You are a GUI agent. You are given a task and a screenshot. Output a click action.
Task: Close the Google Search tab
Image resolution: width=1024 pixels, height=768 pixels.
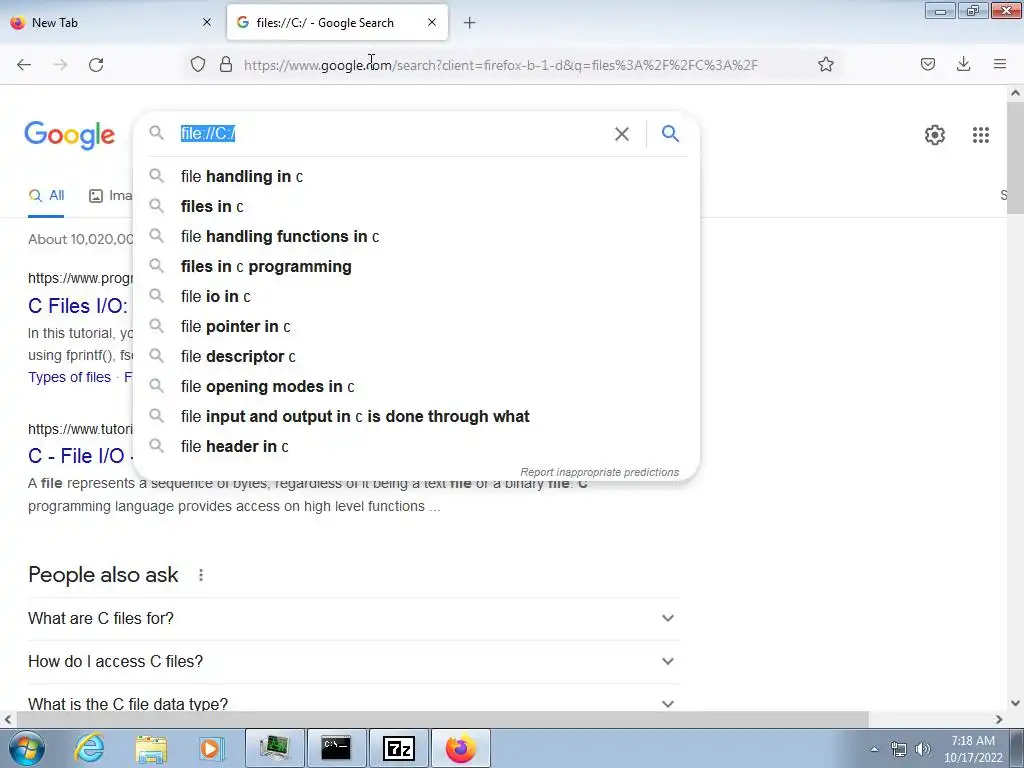point(432,22)
